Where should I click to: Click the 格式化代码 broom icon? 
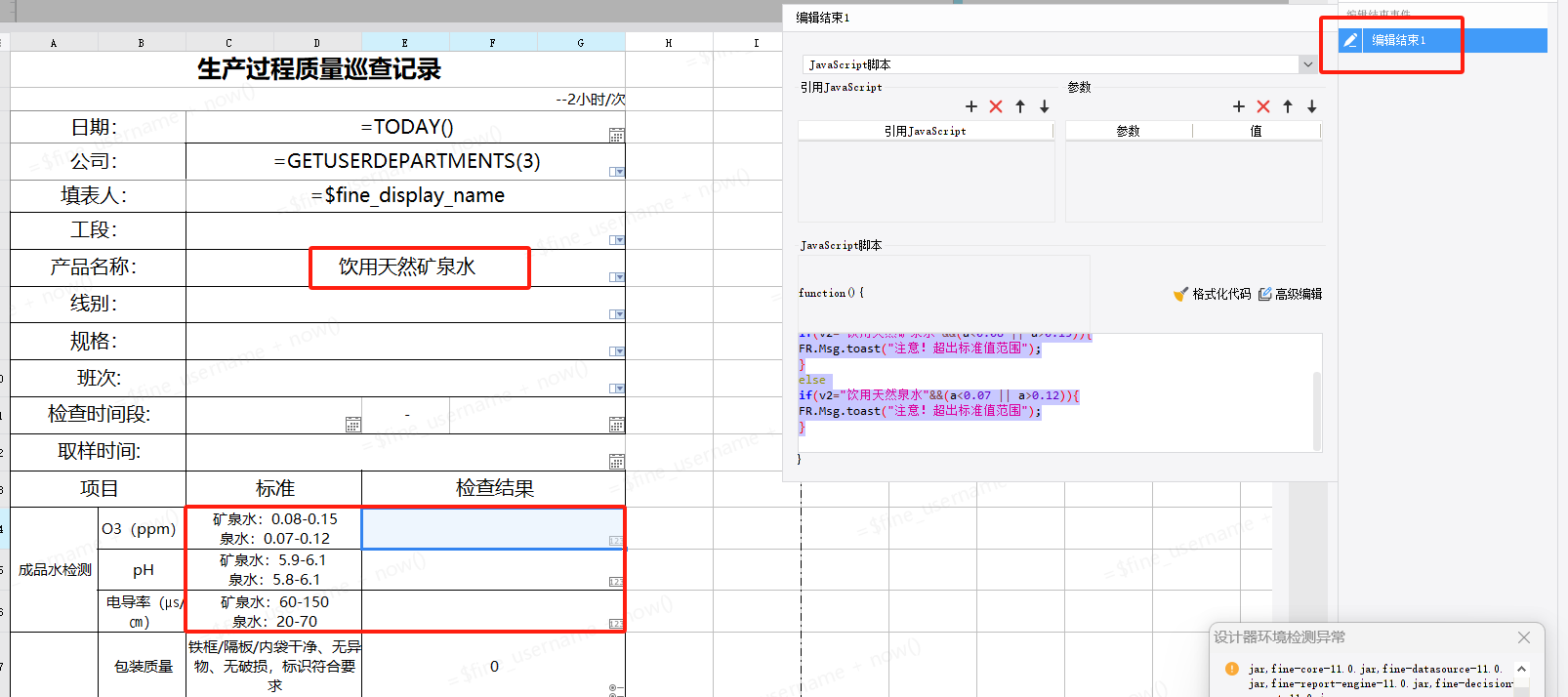point(1180,294)
